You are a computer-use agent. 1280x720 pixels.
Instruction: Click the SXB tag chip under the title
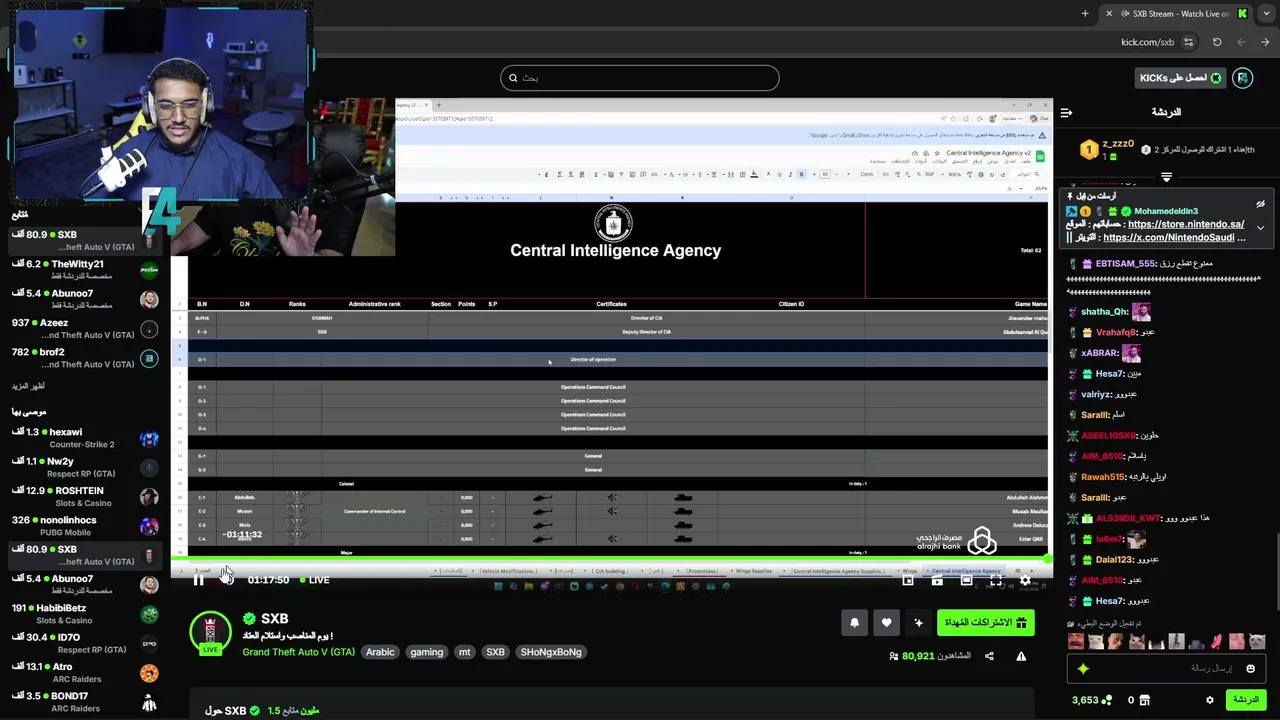(x=495, y=652)
